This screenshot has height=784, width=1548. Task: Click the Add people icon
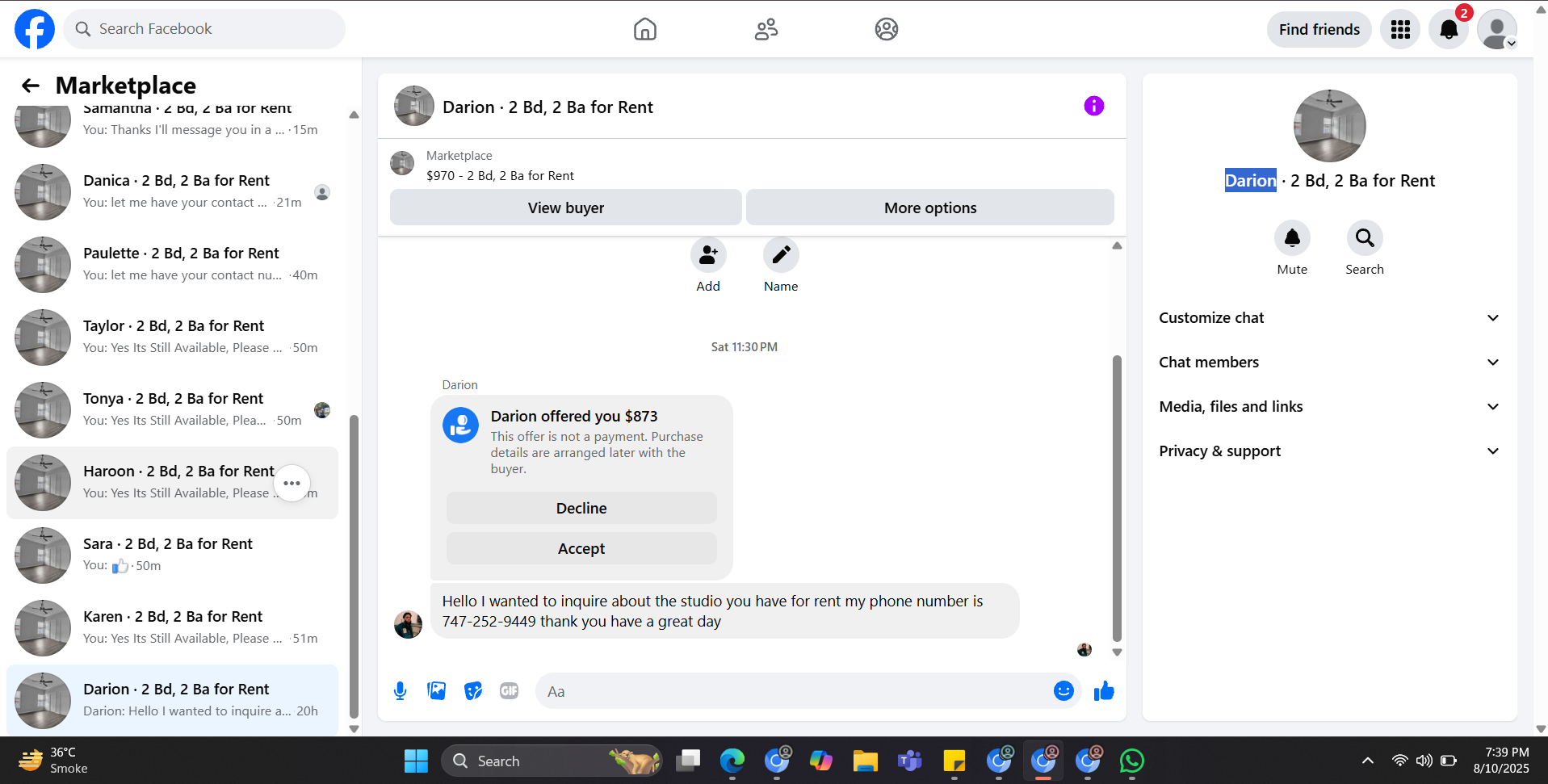pyautogui.click(x=708, y=255)
